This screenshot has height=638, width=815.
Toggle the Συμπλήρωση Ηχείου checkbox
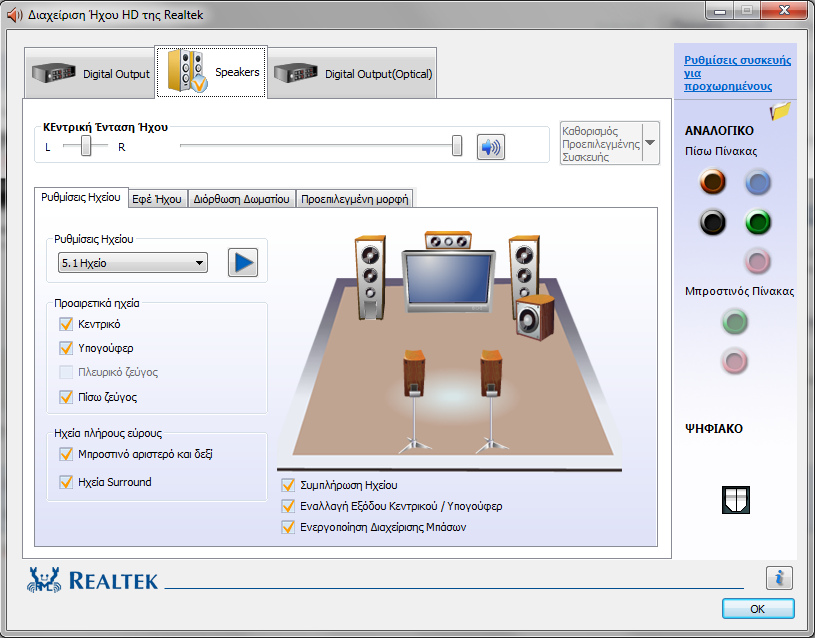coord(288,485)
